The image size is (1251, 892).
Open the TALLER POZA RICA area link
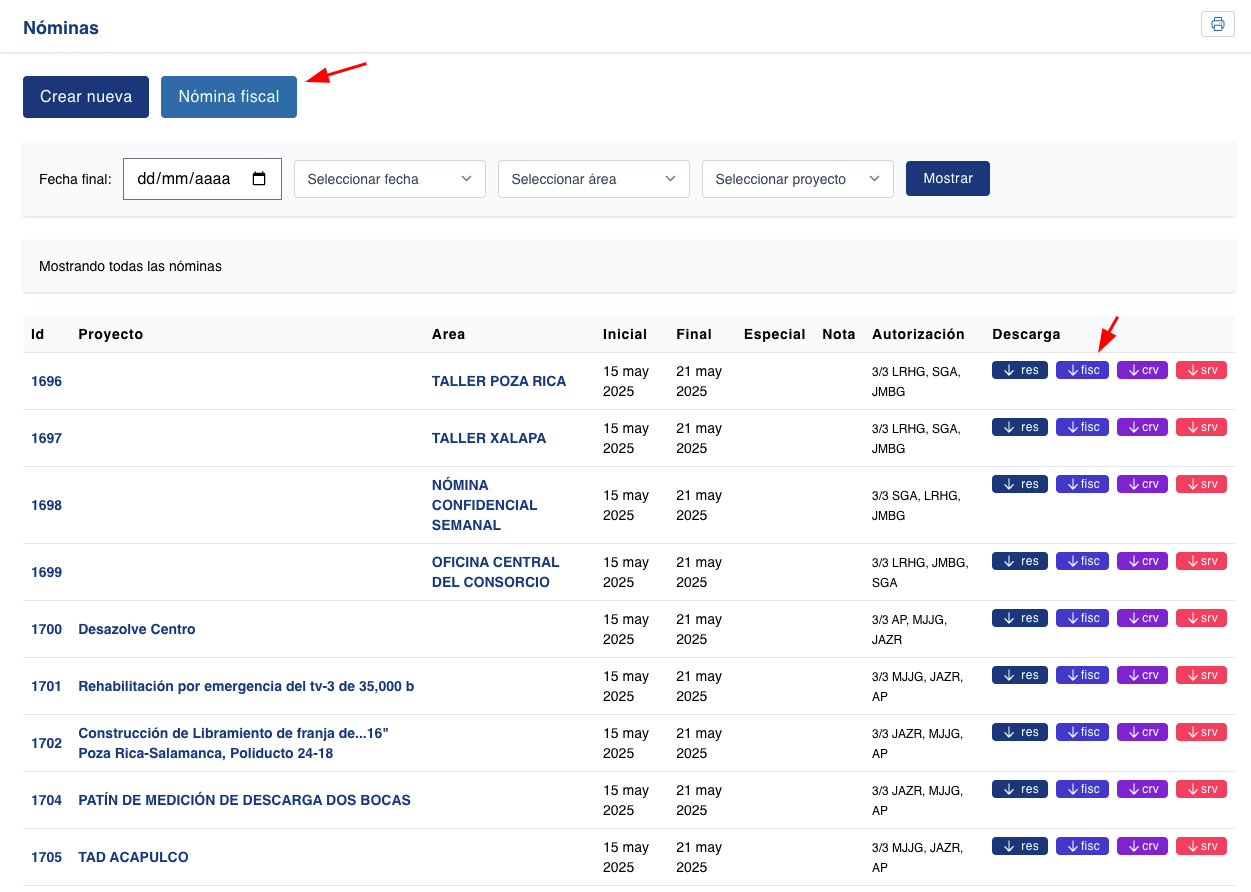[498, 381]
